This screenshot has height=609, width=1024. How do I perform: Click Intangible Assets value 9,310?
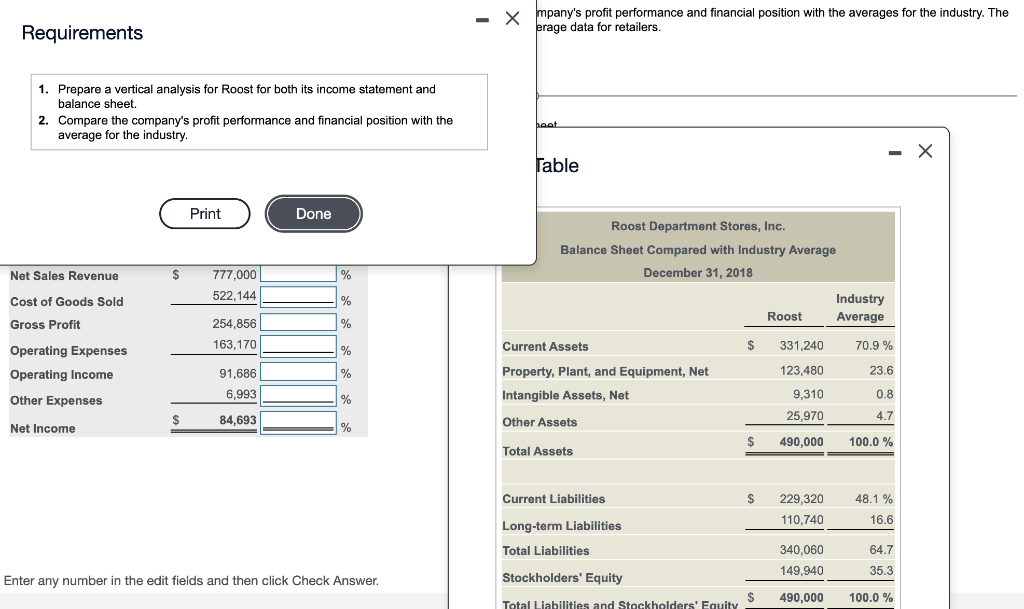[808, 394]
